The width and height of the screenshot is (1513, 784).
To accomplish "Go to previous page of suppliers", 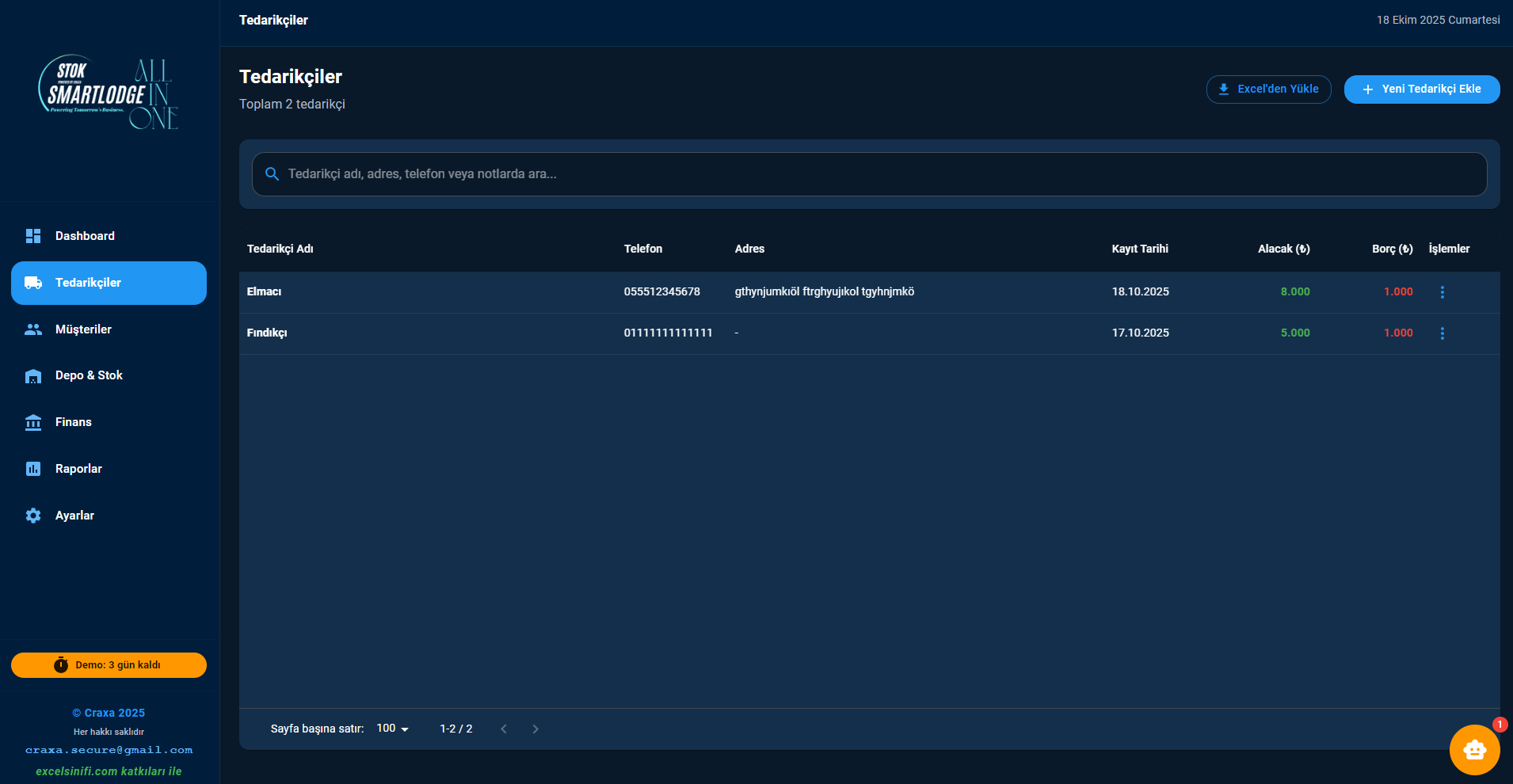I will tap(504, 729).
